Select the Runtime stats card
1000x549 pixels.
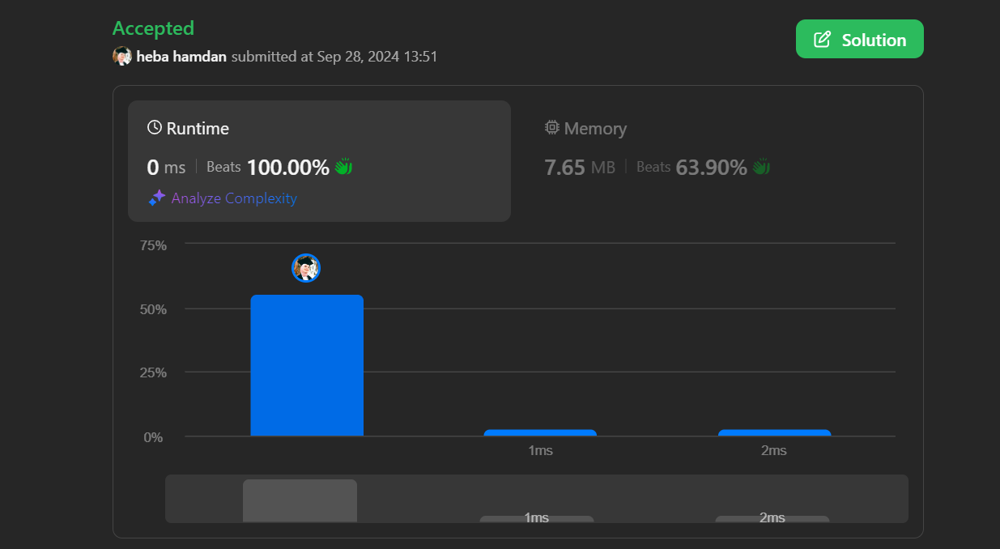click(319, 160)
